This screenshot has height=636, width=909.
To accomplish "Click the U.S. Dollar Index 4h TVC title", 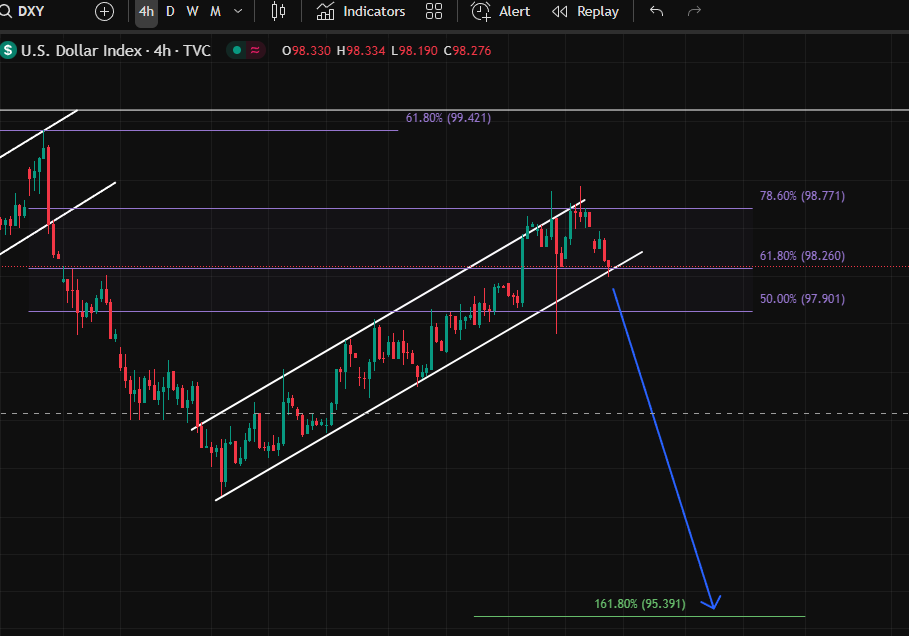I will (116, 50).
